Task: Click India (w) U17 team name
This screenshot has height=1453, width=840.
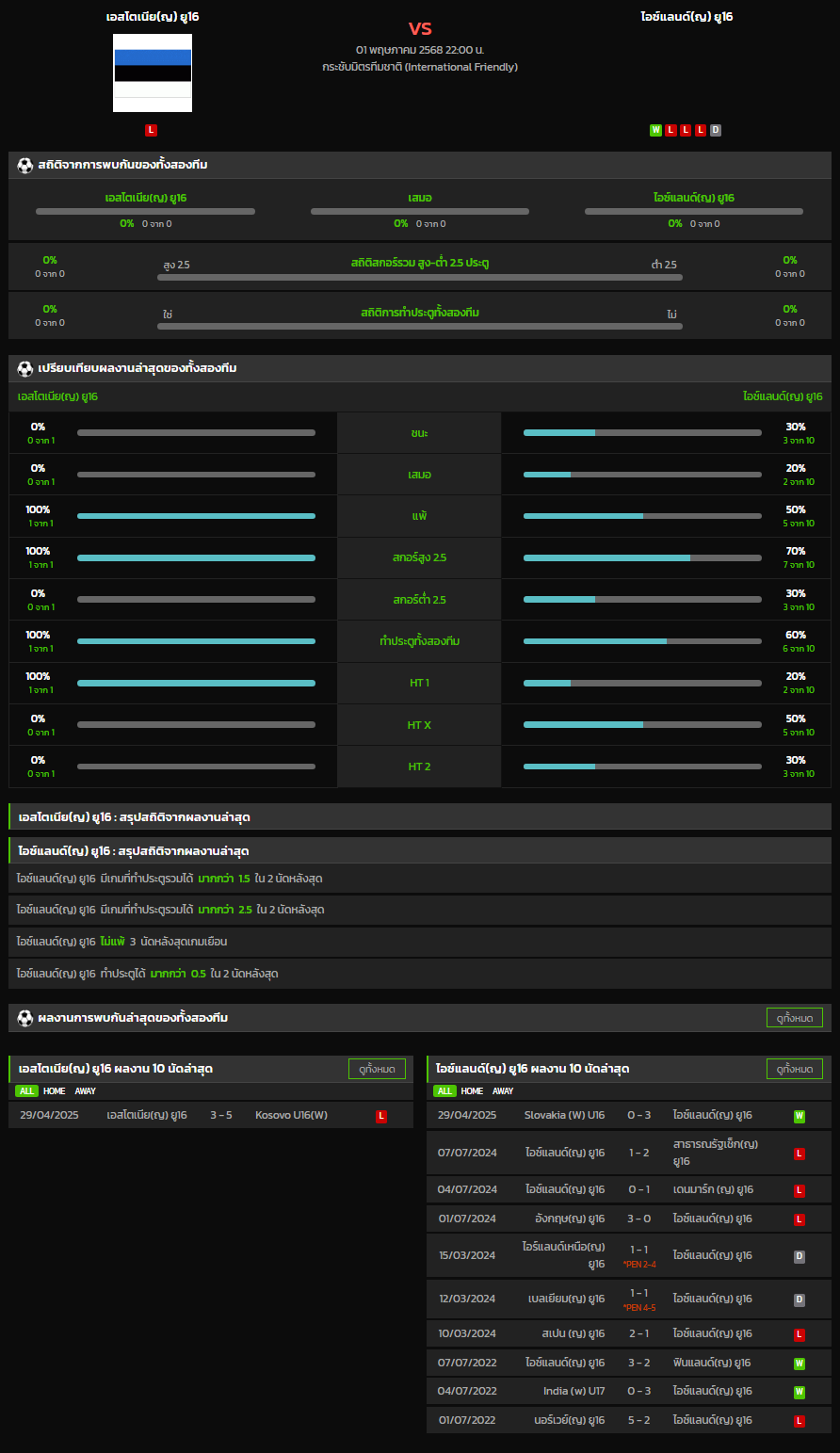Action: pyautogui.click(x=574, y=1392)
